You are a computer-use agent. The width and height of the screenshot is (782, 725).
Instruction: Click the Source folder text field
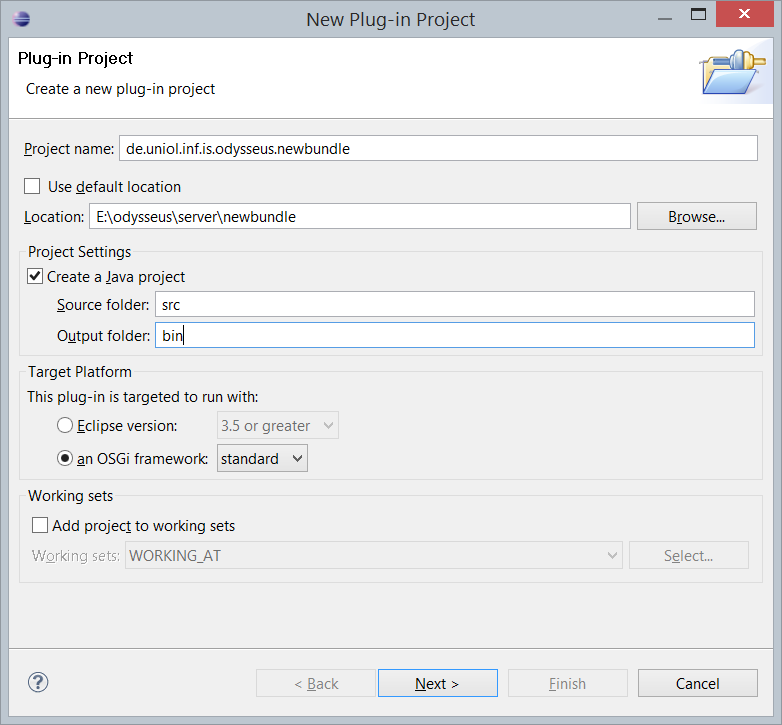(455, 304)
